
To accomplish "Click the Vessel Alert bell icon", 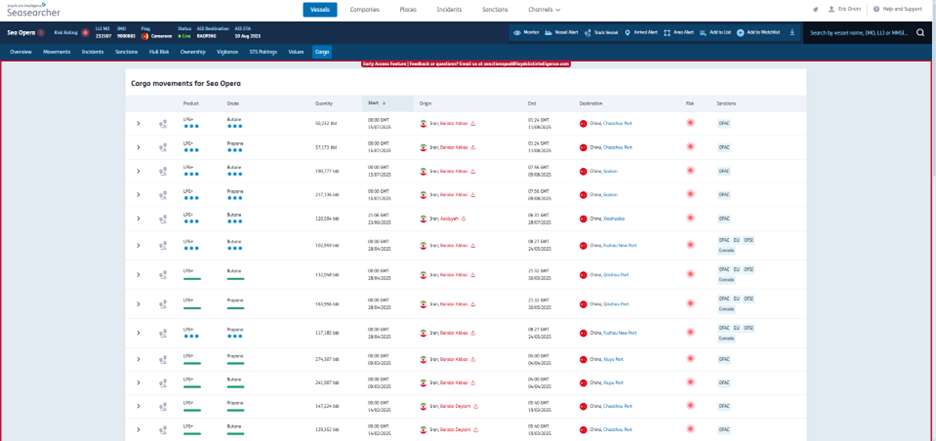I will click(x=548, y=32).
